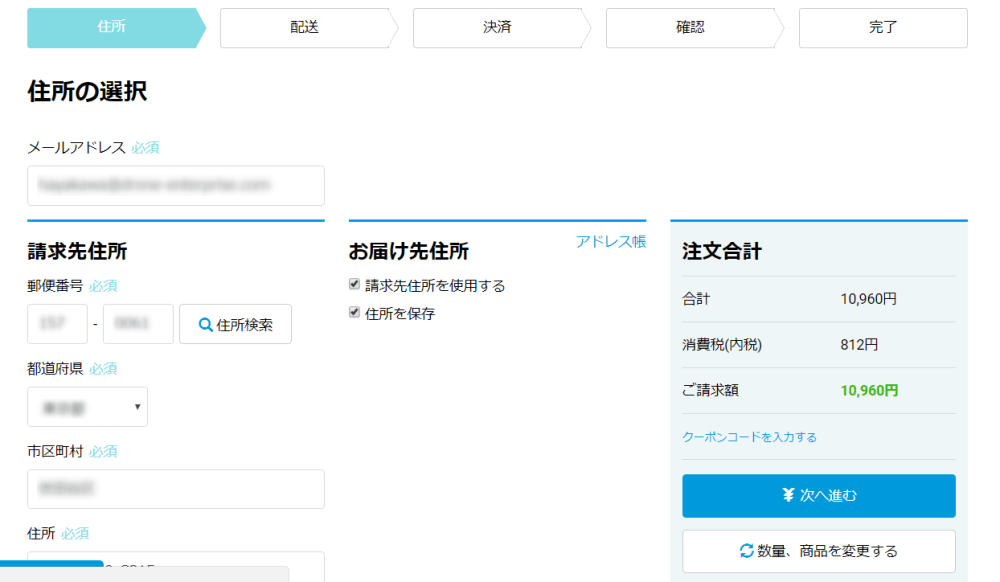
Task: Open the 確認 step tab
Action: (695, 28)
